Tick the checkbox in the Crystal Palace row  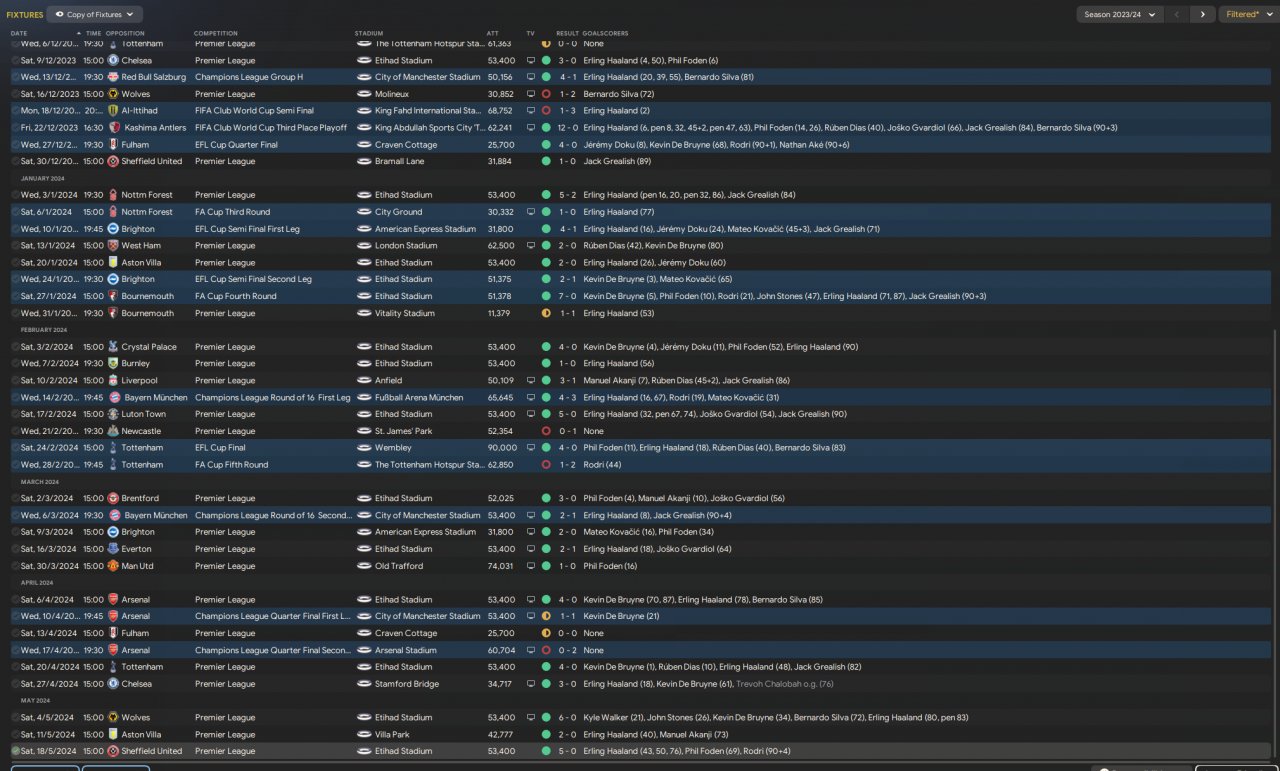pos(16,347)
